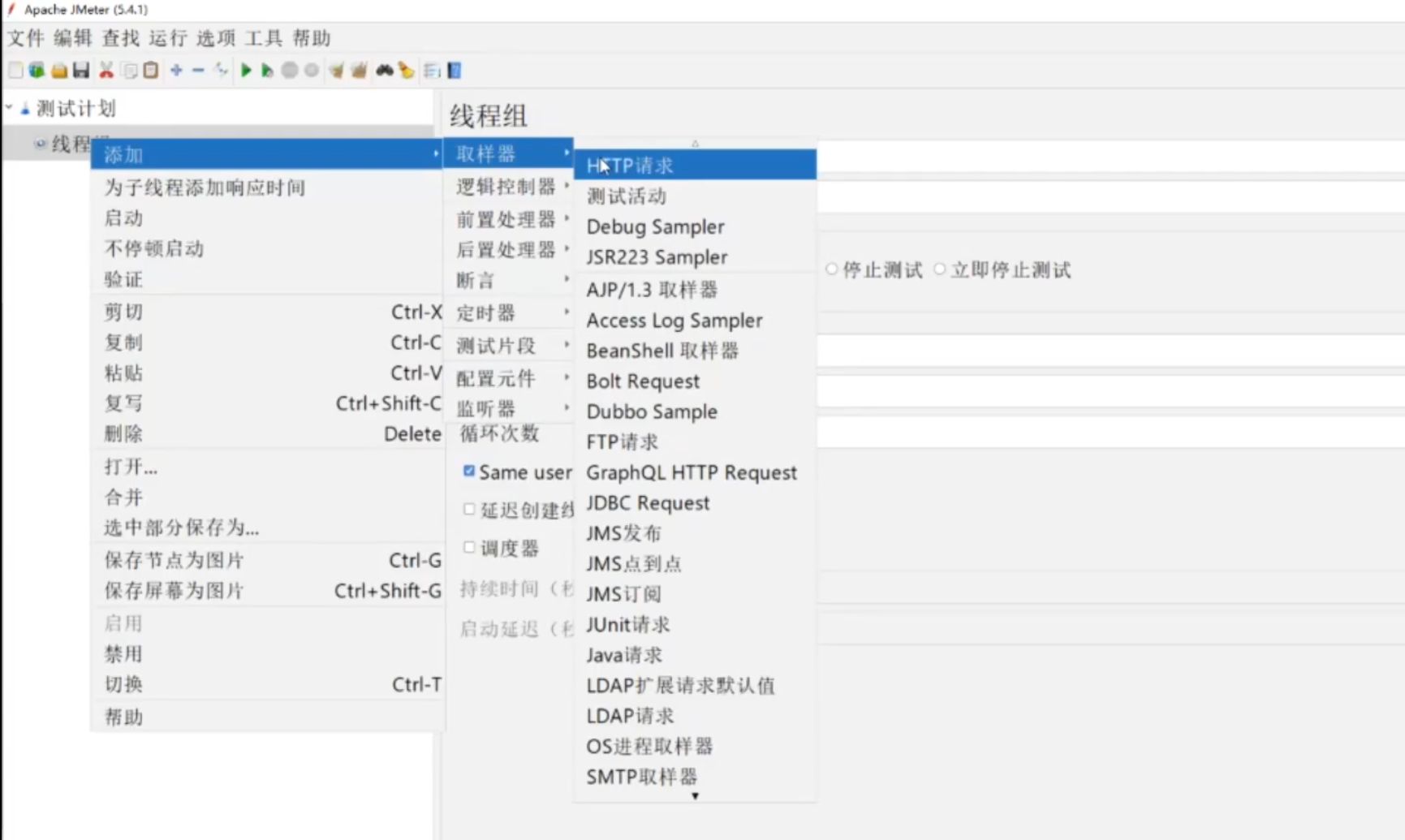Open the 选项 menu in the menu bar
This screenshot has height=840, width=1405.
[216, 38]
